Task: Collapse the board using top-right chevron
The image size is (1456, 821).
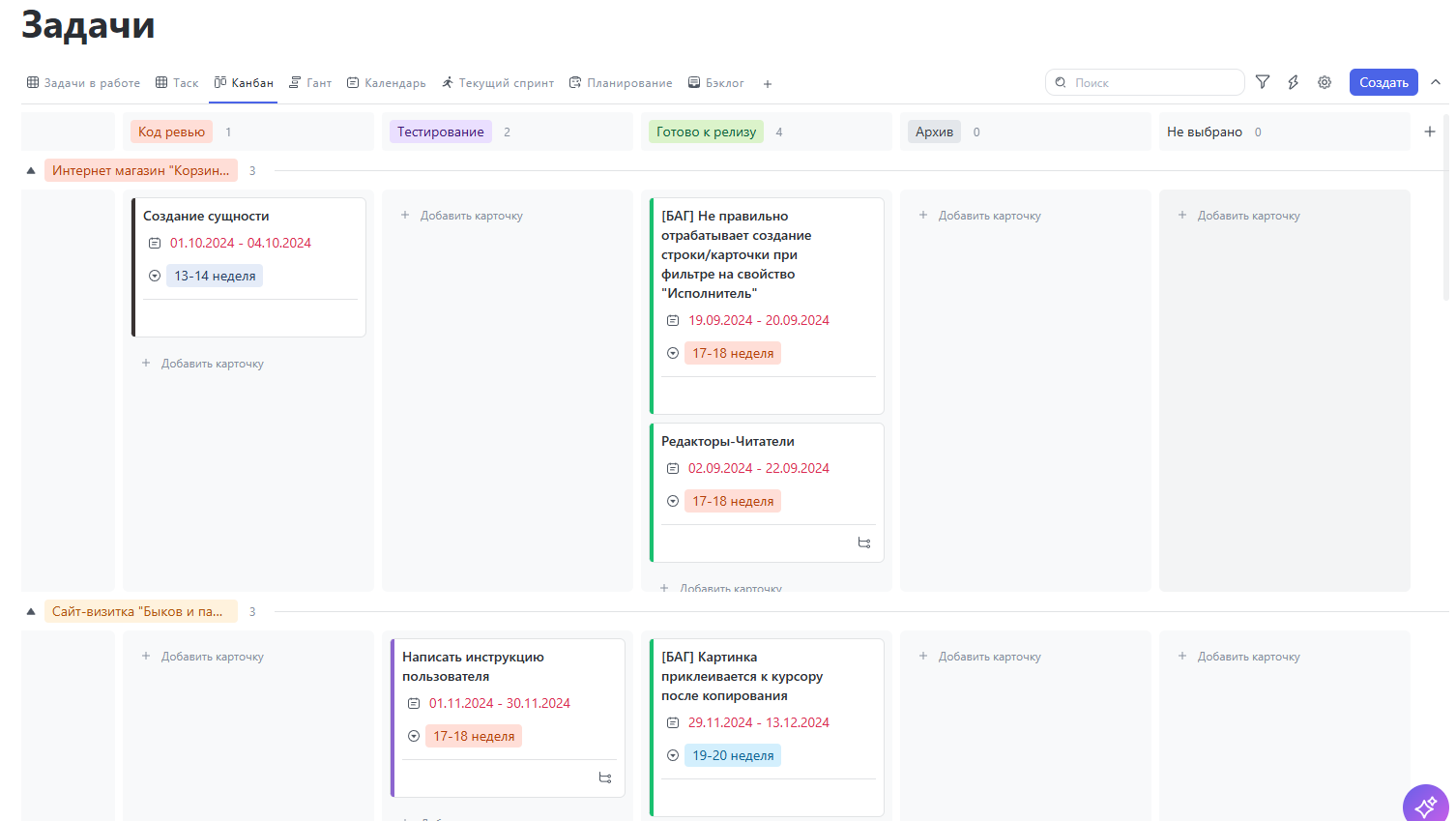Action: [1435, 82]
